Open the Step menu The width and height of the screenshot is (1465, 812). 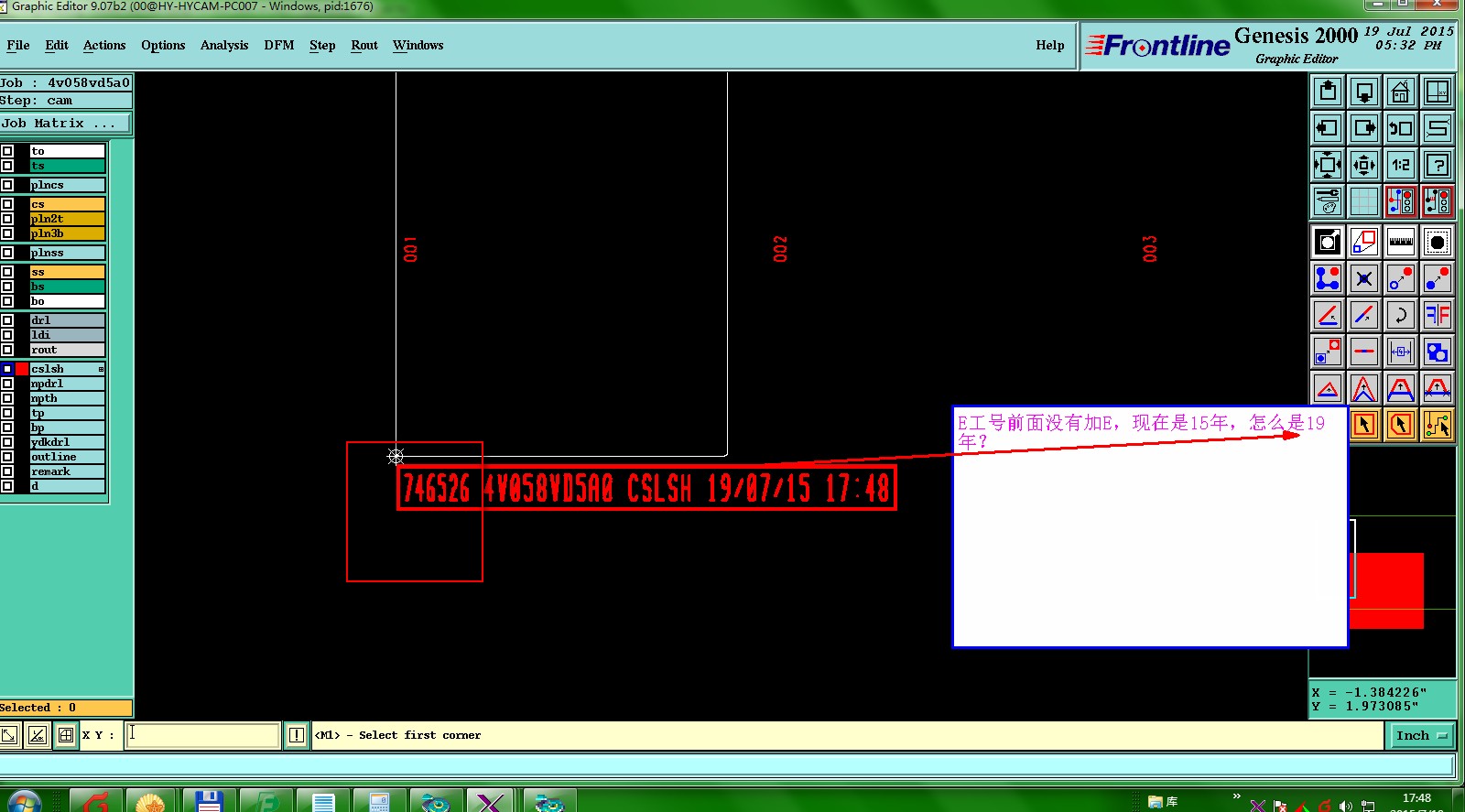point(322,45)
